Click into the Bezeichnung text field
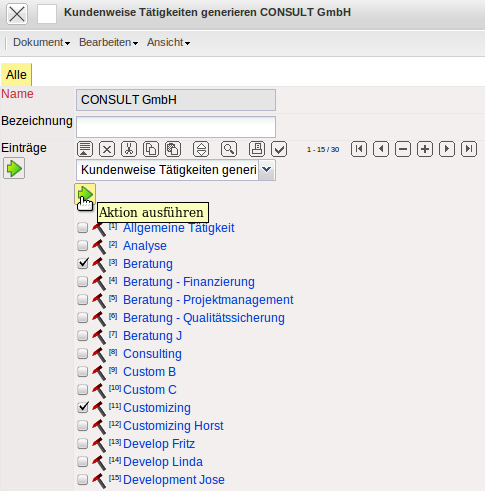The image size is (485, 491). 176,127
